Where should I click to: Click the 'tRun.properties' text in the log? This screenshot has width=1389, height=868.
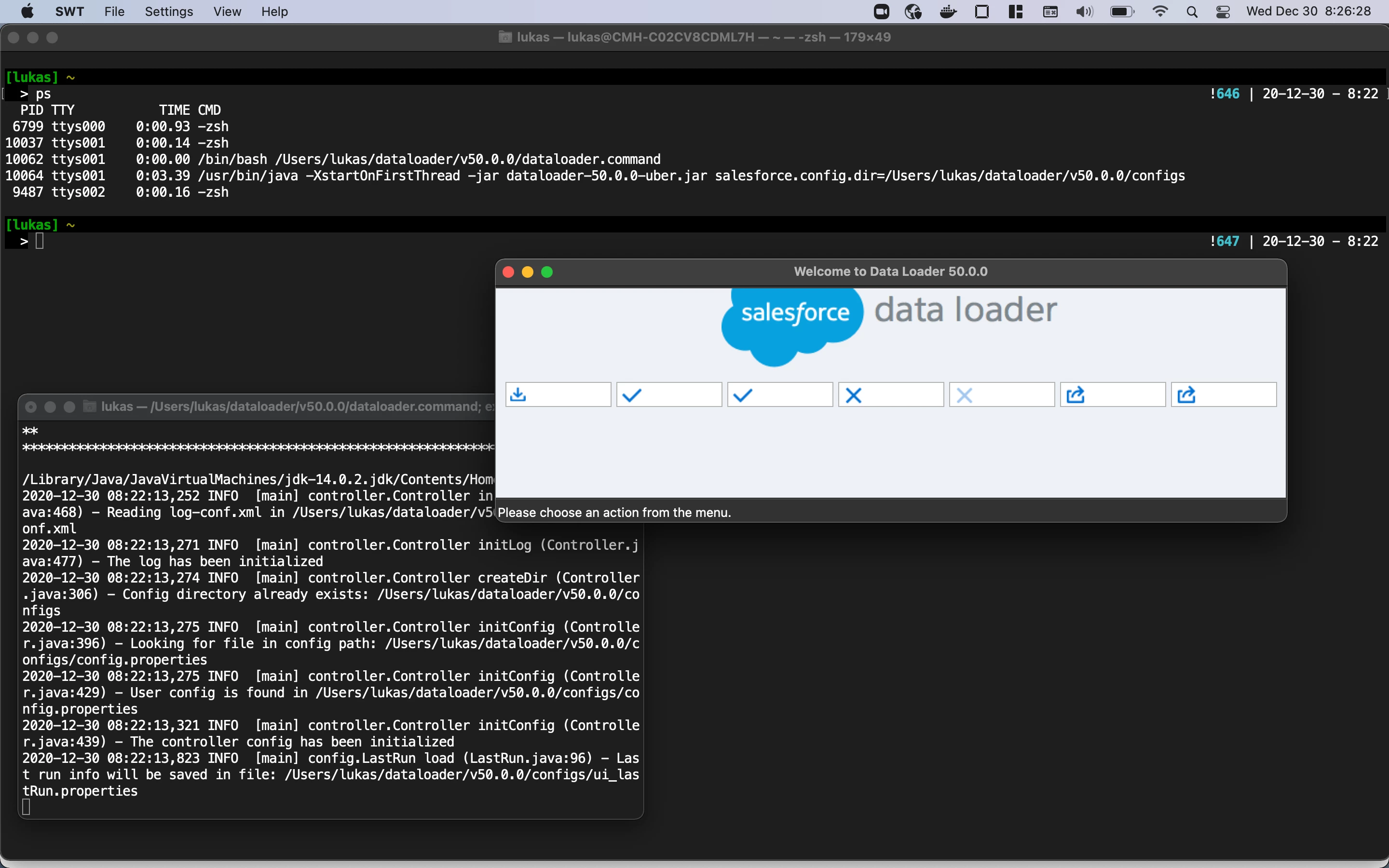80,791
